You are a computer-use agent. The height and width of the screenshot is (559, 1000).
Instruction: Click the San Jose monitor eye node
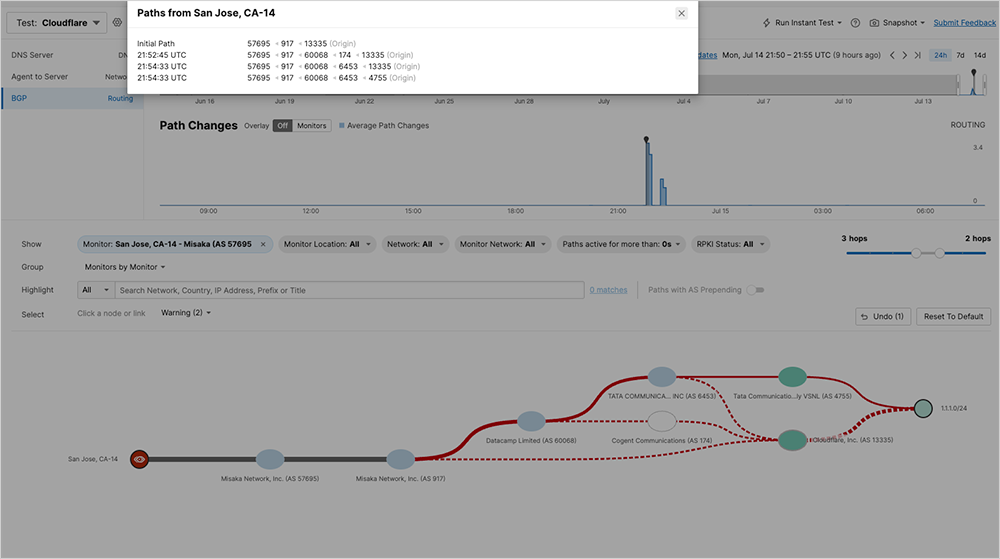(x=140, y=460)
